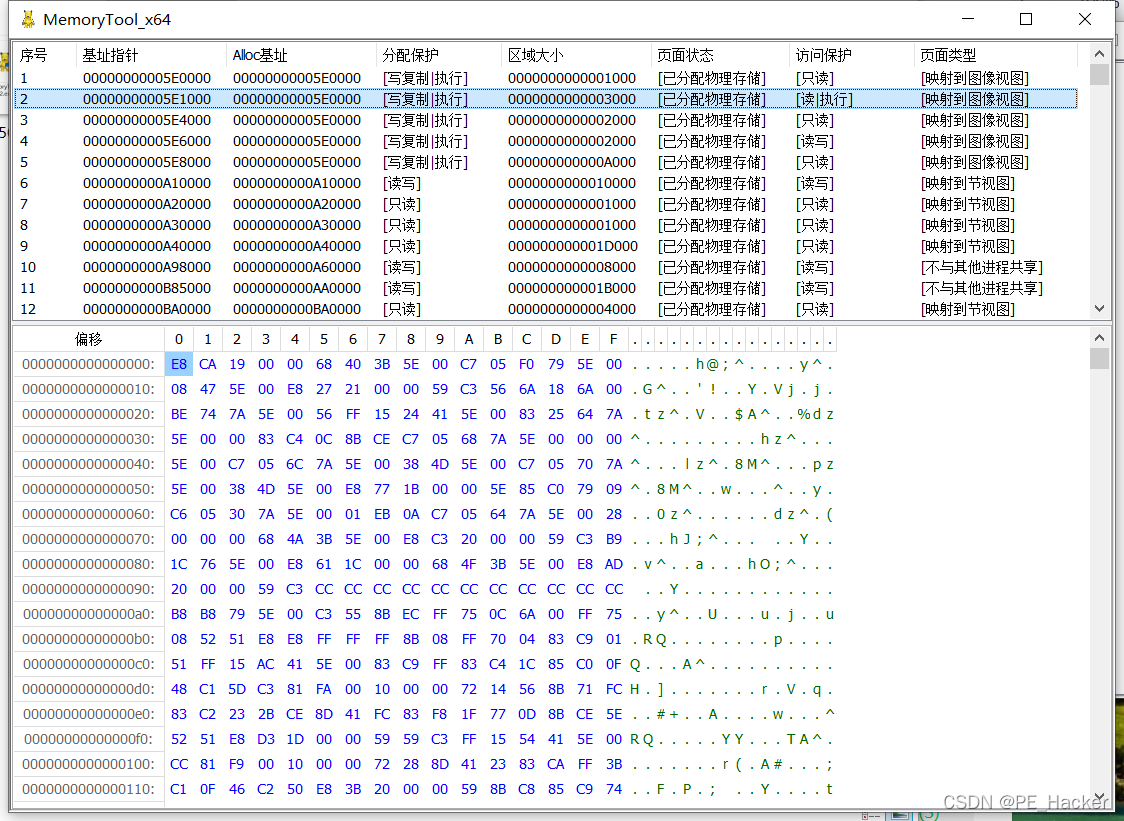Click the [读|执行] access protection cell
The width and height of the screenshot is (1124, 821).
(x=824, y=99)
